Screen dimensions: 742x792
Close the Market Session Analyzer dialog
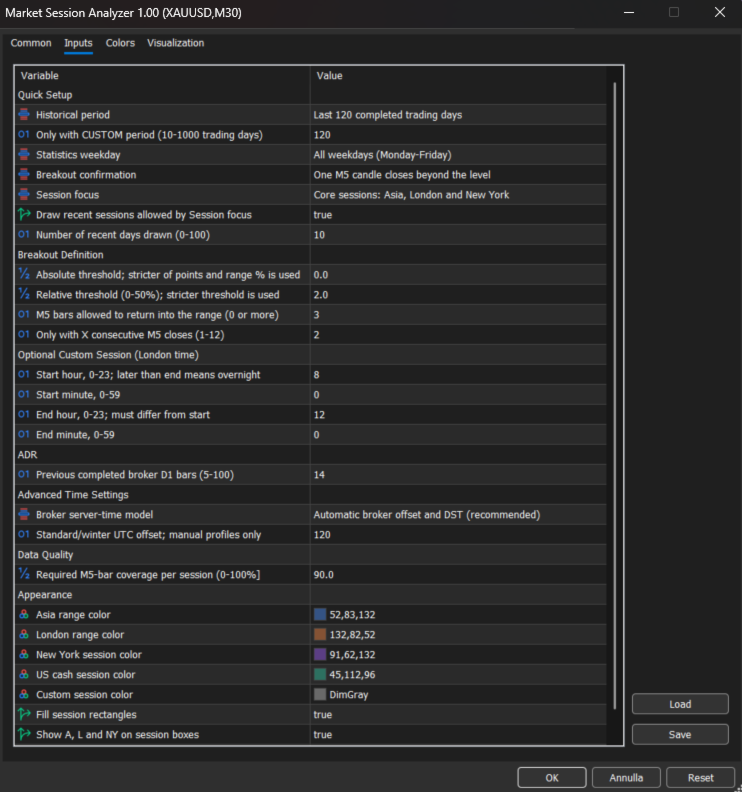point(720,12)
